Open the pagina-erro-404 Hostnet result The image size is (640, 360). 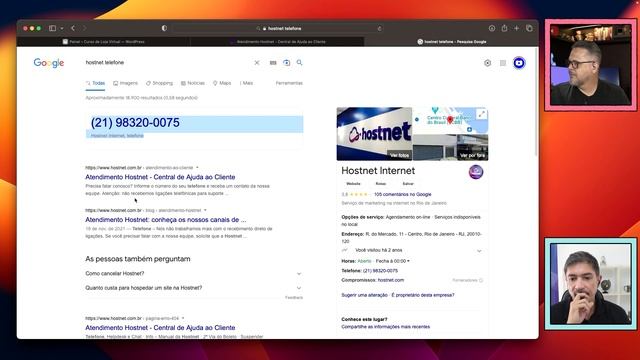[x=160, y=328]
